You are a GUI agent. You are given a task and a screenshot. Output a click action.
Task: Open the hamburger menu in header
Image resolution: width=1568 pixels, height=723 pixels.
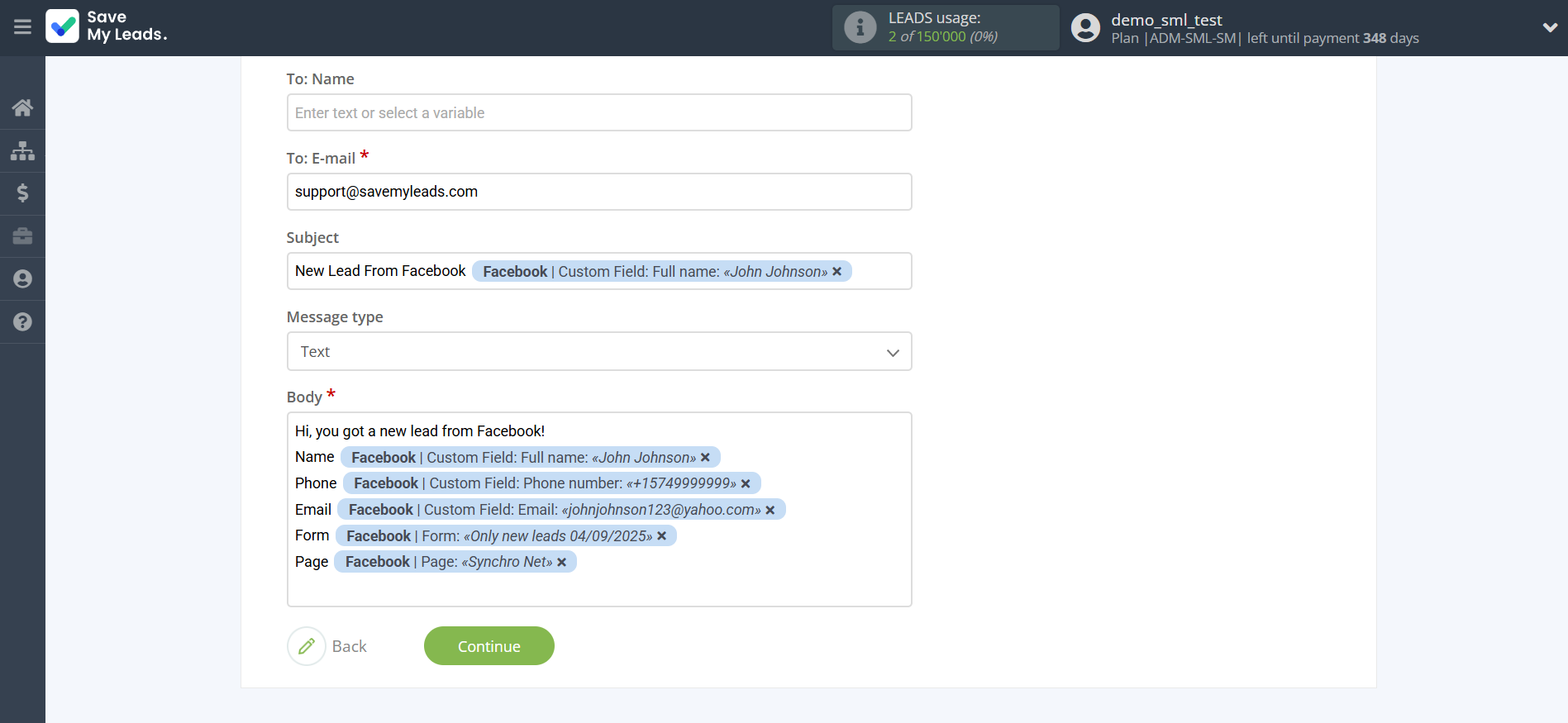point(22,27)
